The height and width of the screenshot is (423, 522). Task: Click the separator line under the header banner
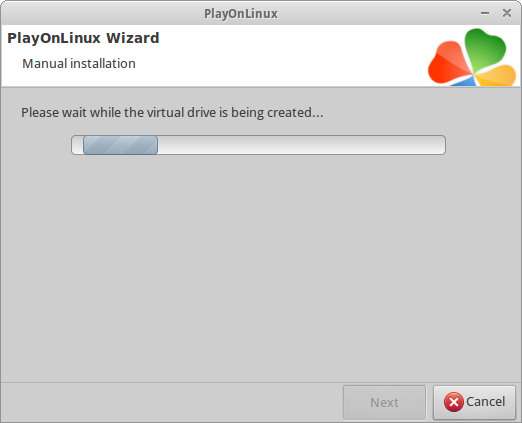coord(261,87)
